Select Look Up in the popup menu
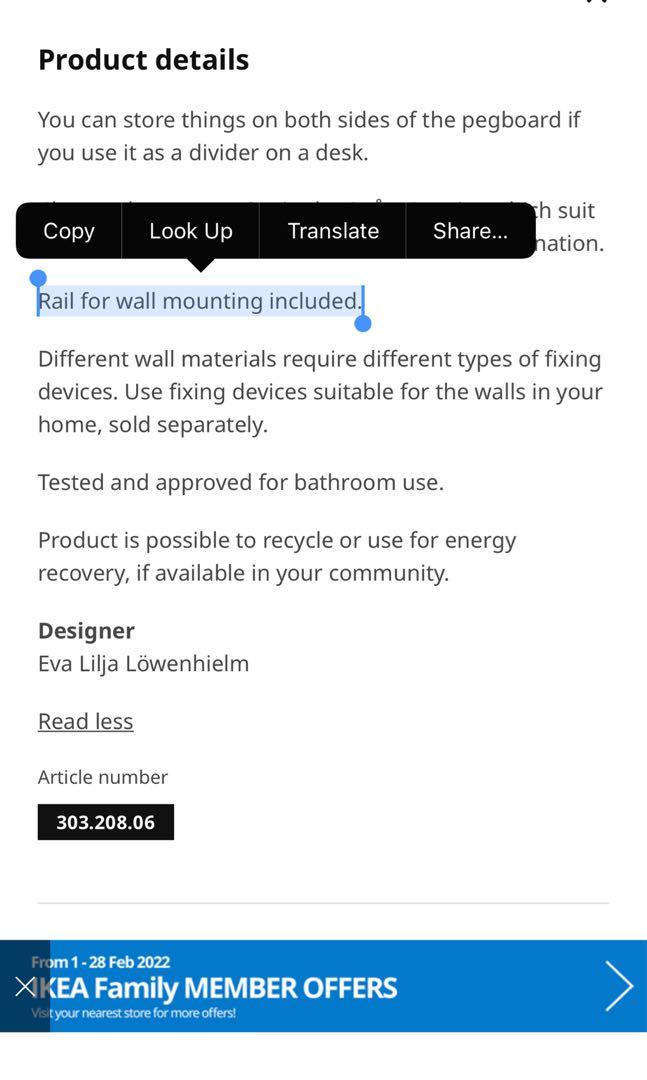 [191, 231]
